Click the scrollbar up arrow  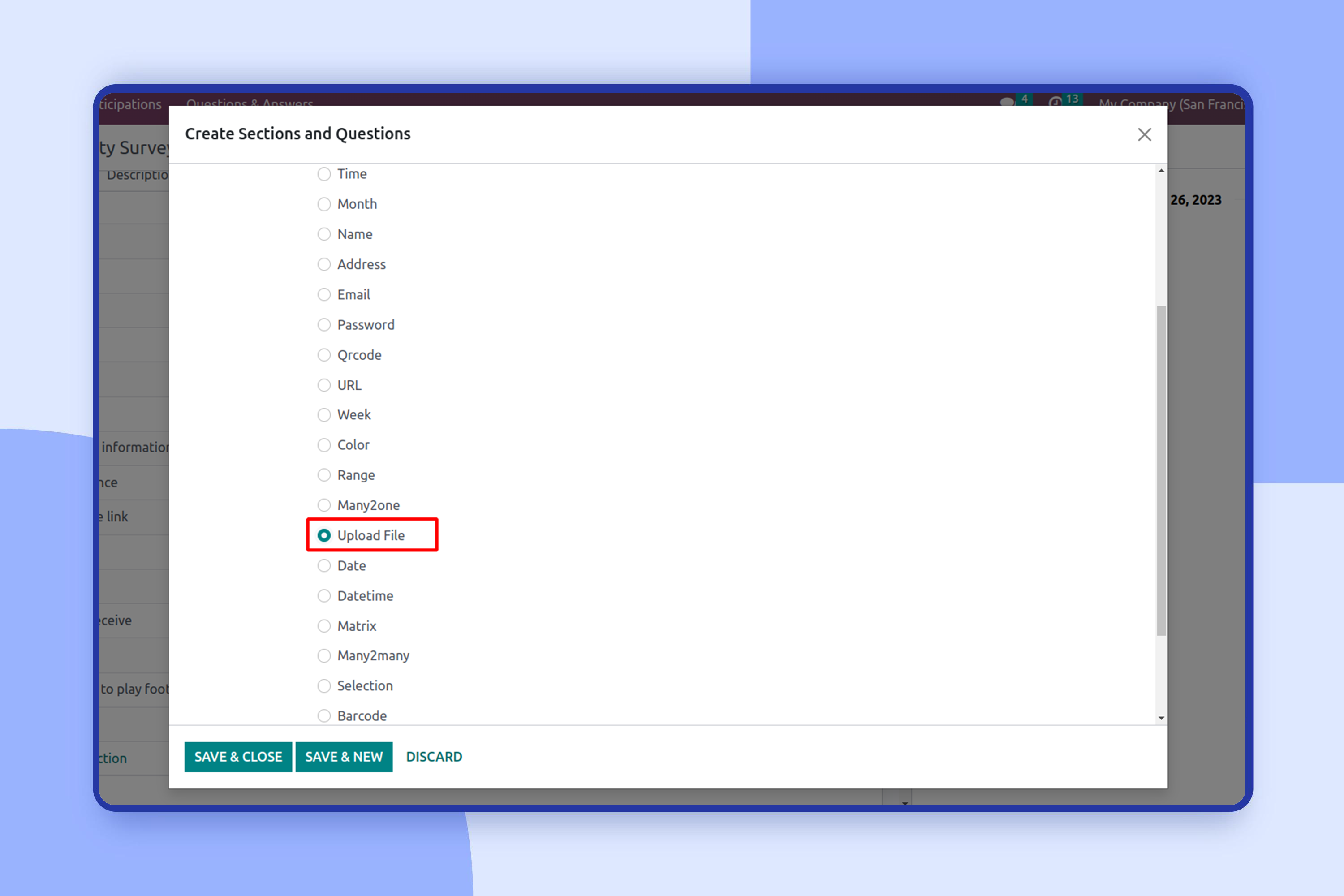click(x=1161, y=171)
